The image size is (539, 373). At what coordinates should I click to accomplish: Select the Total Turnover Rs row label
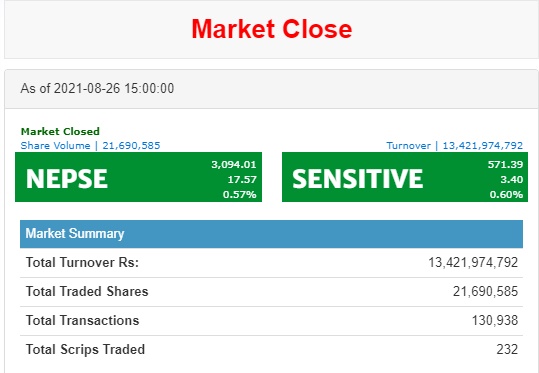(82, 263)
